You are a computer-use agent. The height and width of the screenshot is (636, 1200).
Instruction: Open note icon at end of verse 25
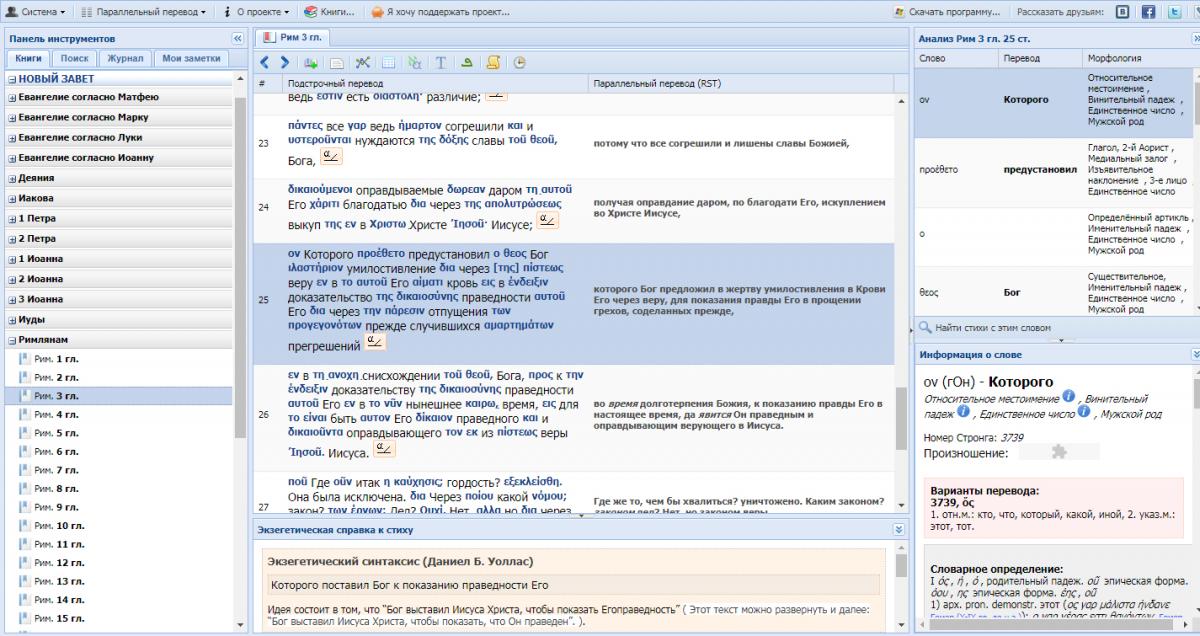pos(376,343)
